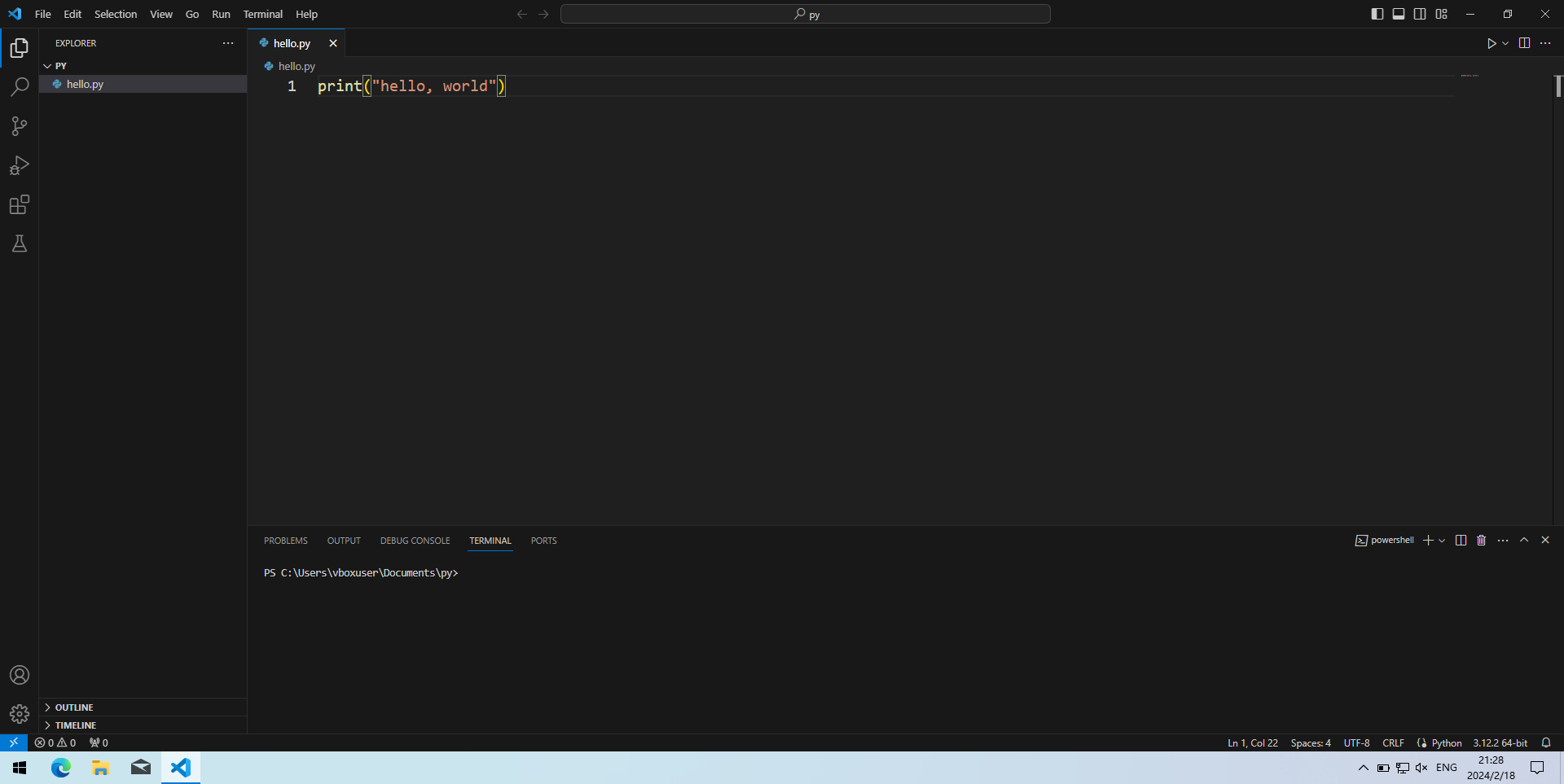The width and height of the screenshot is (1564, 784).
Task: Open Explorer views and more actions ellipsis
Action: (x=228, y=43)
